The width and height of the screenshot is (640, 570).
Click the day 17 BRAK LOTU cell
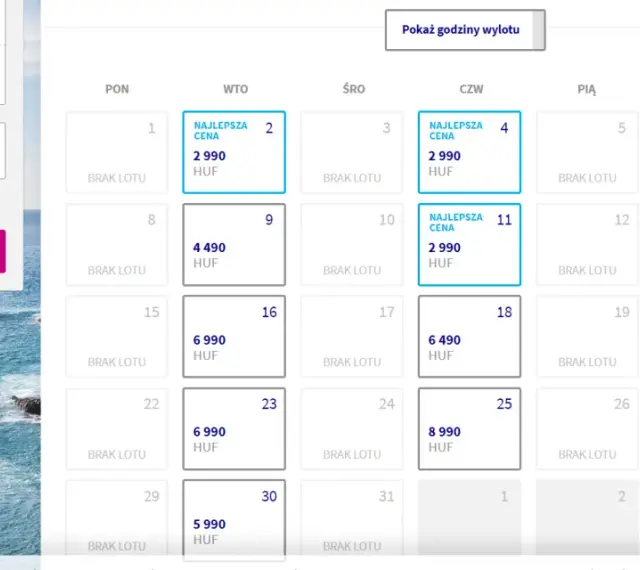[352, 336]
